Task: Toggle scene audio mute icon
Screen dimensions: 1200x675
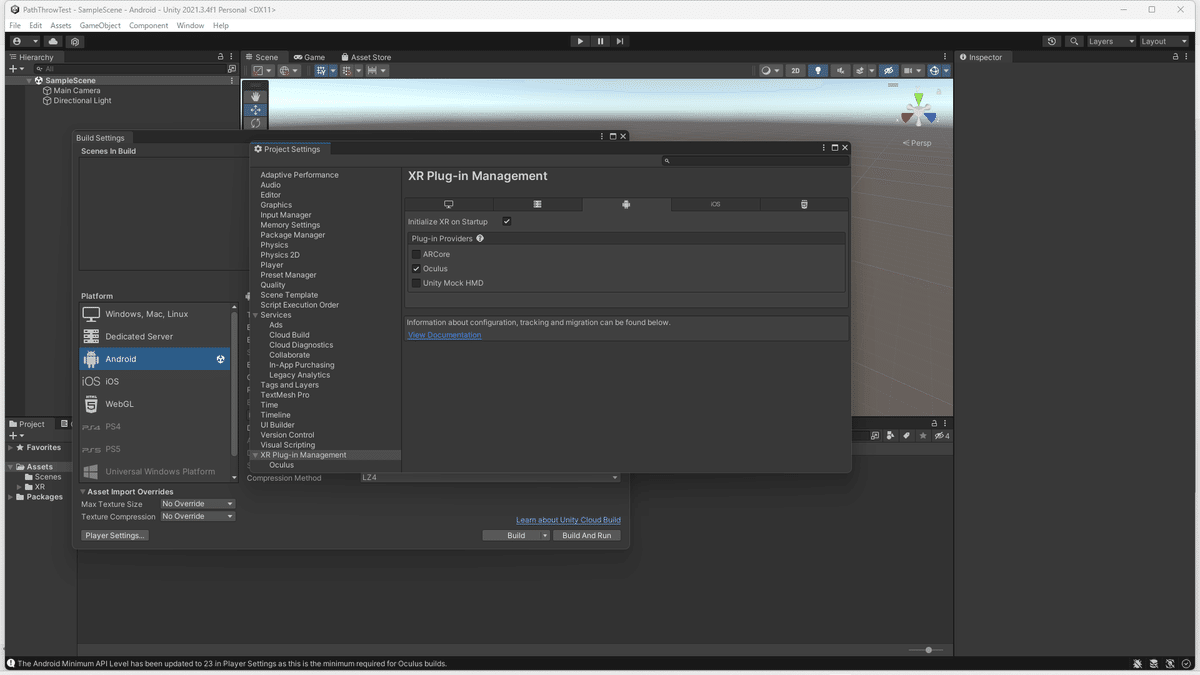Action: coord(840,71)
